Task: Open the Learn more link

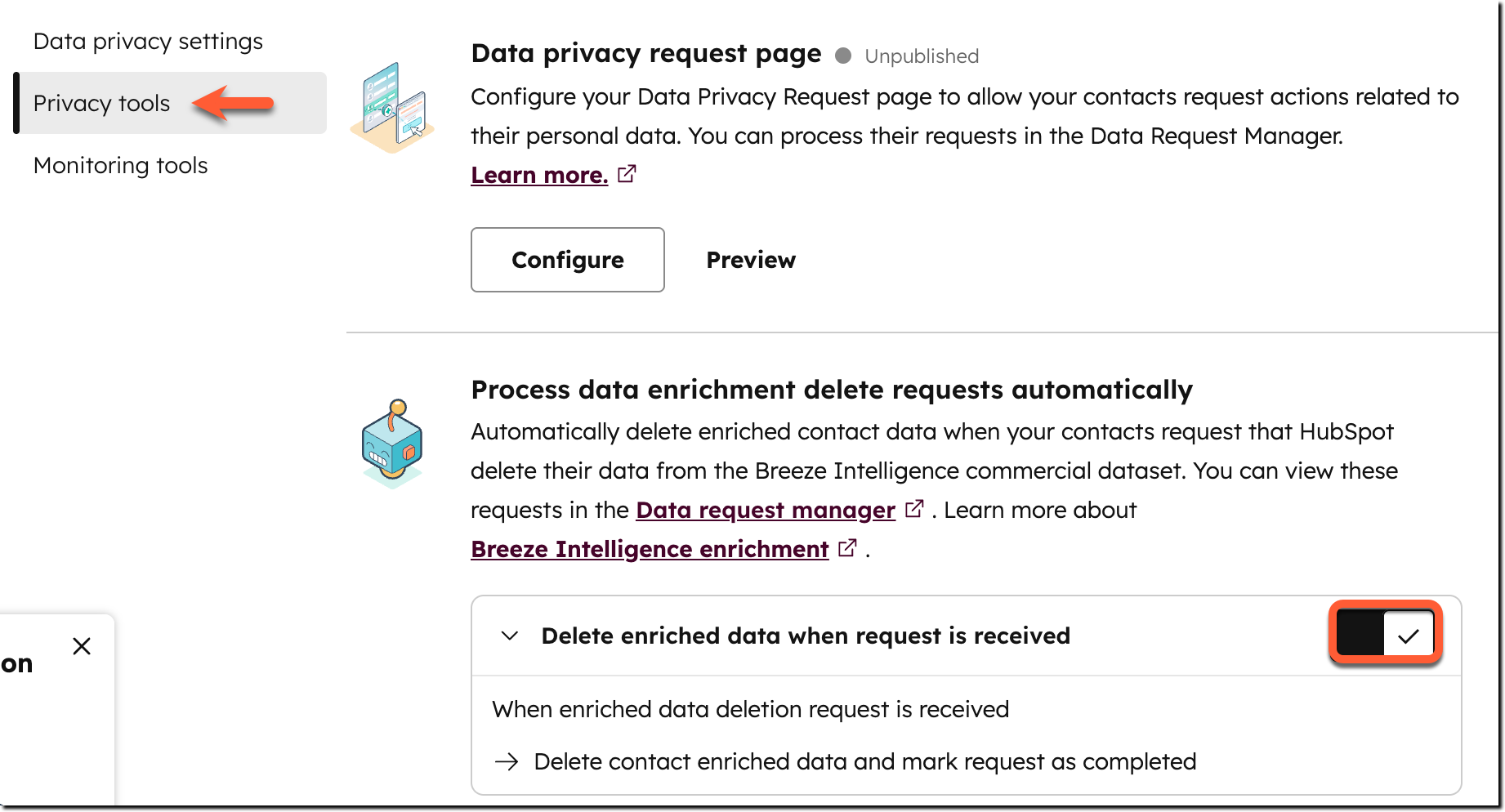Action: click(538, 174)
